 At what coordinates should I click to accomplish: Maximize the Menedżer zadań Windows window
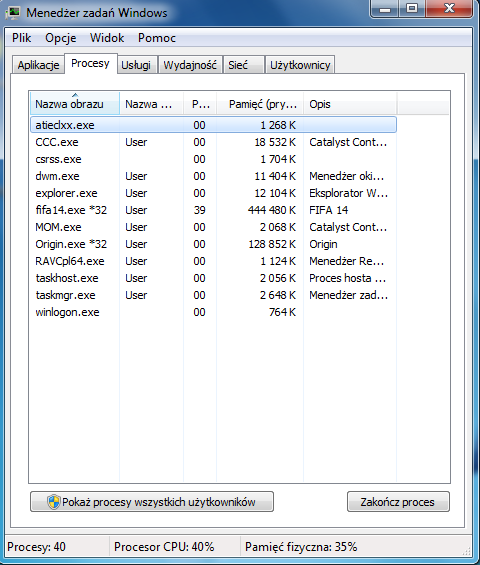click(x=412, y=9)
